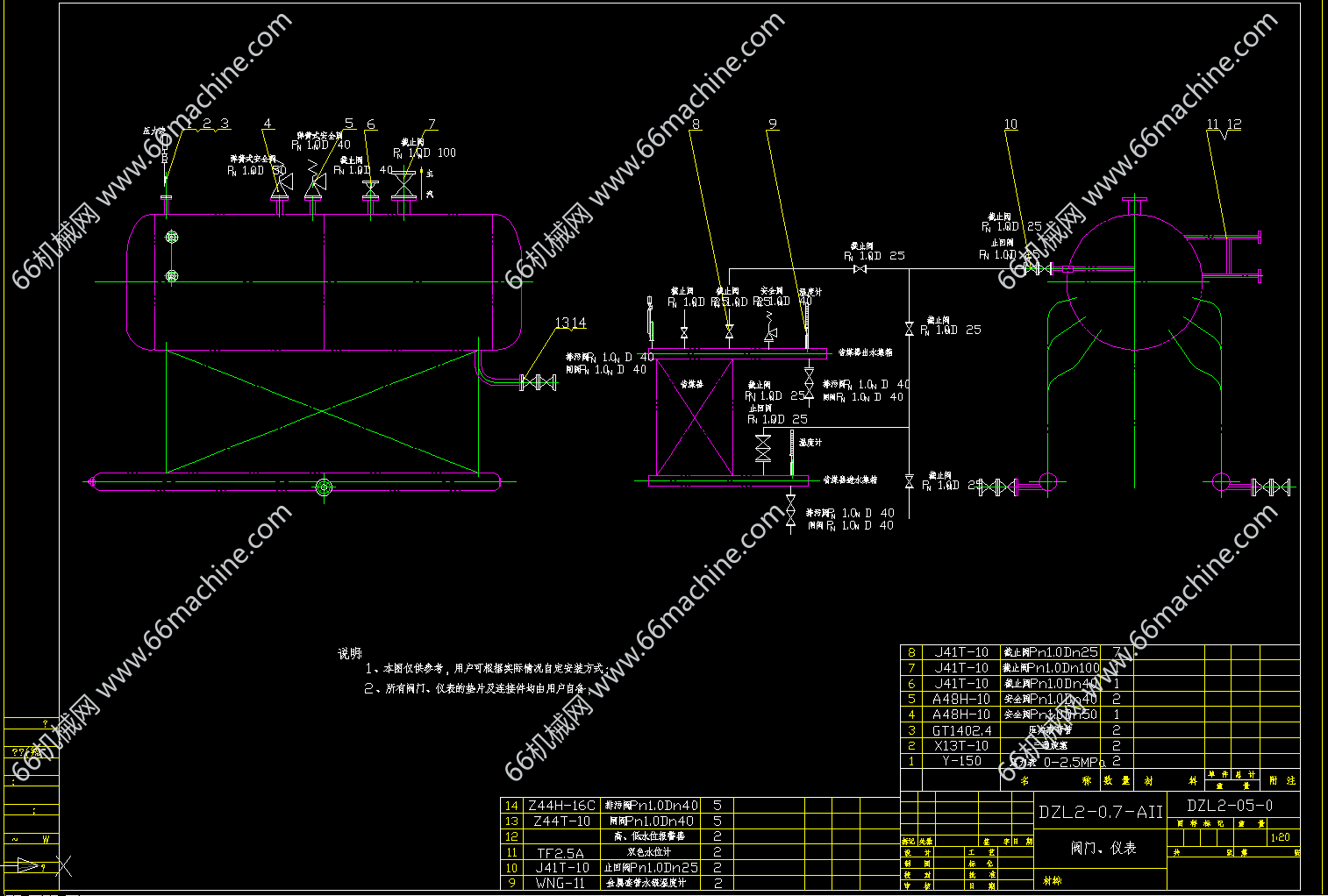Select the upper water level gauge circle on tank
Screen dimensions: 1328x896
pyautogui.click(x=172, y=237)
